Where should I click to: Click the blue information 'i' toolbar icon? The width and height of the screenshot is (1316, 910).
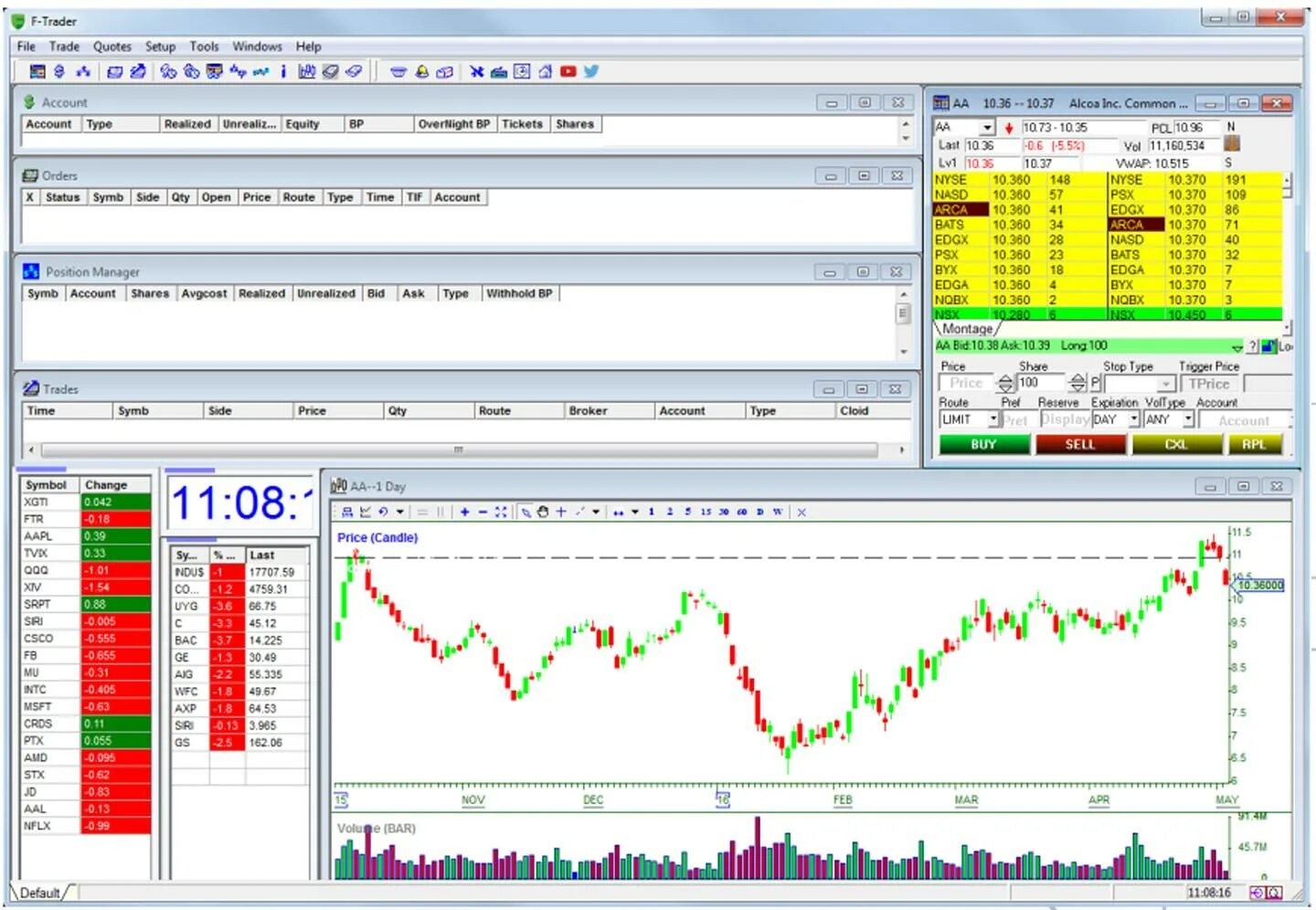283,71
